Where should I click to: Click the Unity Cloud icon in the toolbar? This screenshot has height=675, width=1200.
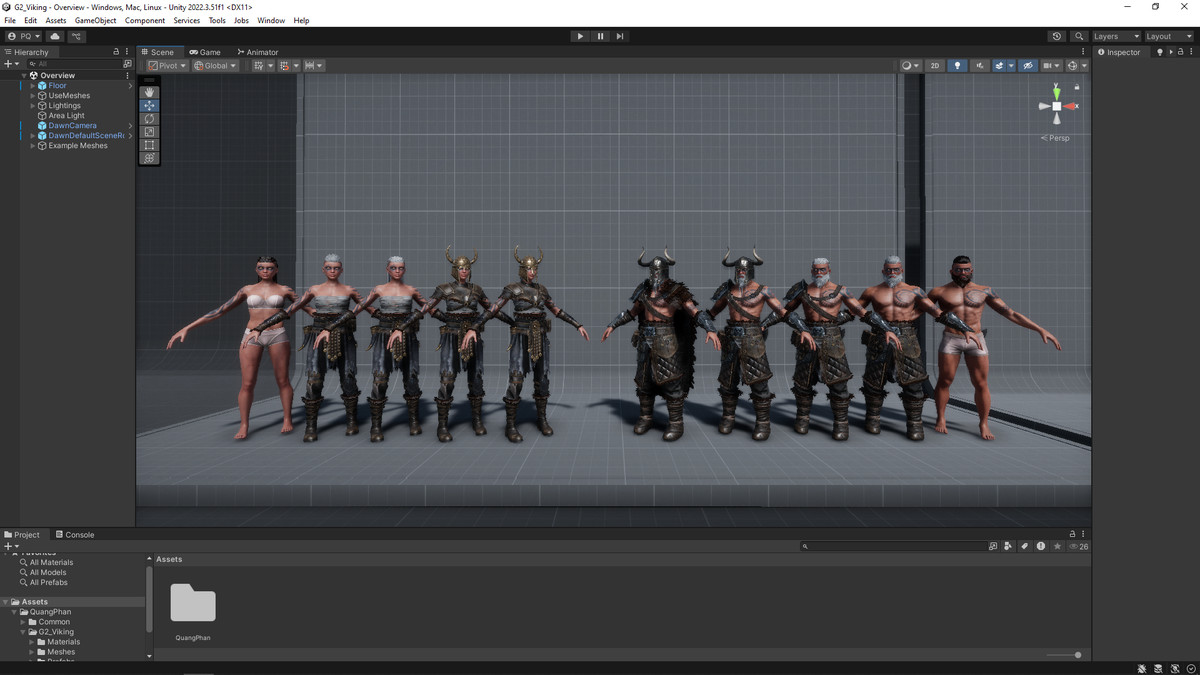(55, 36)
